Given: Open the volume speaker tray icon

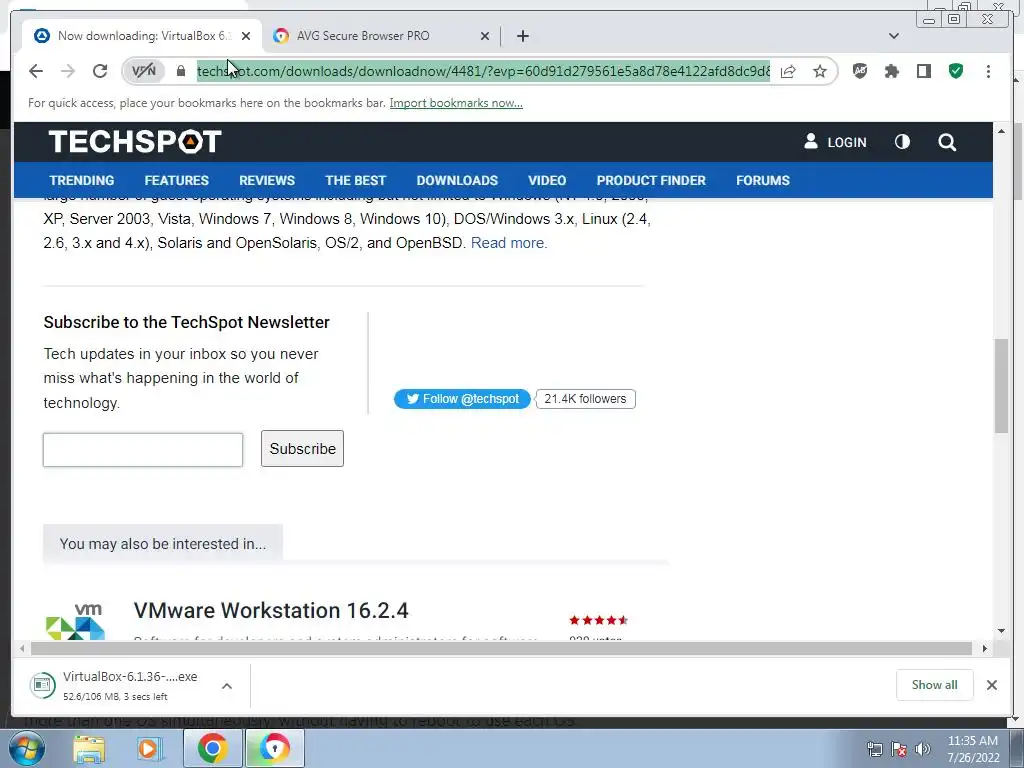Looking at the screenshot, I should click(923, 748).
